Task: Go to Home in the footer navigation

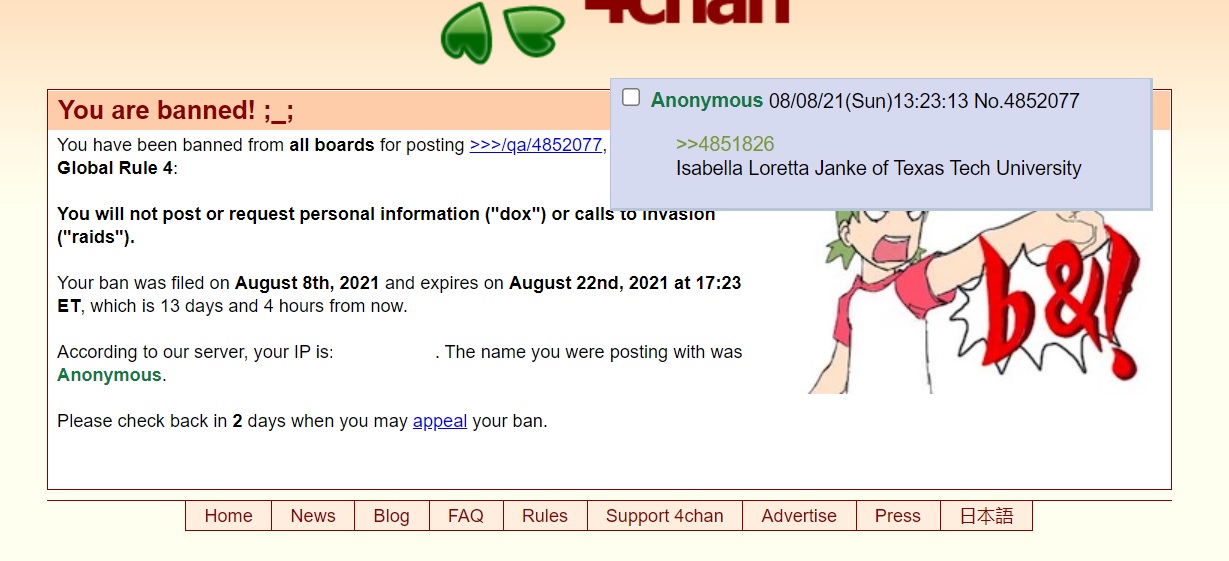Action: coord(228,516)
